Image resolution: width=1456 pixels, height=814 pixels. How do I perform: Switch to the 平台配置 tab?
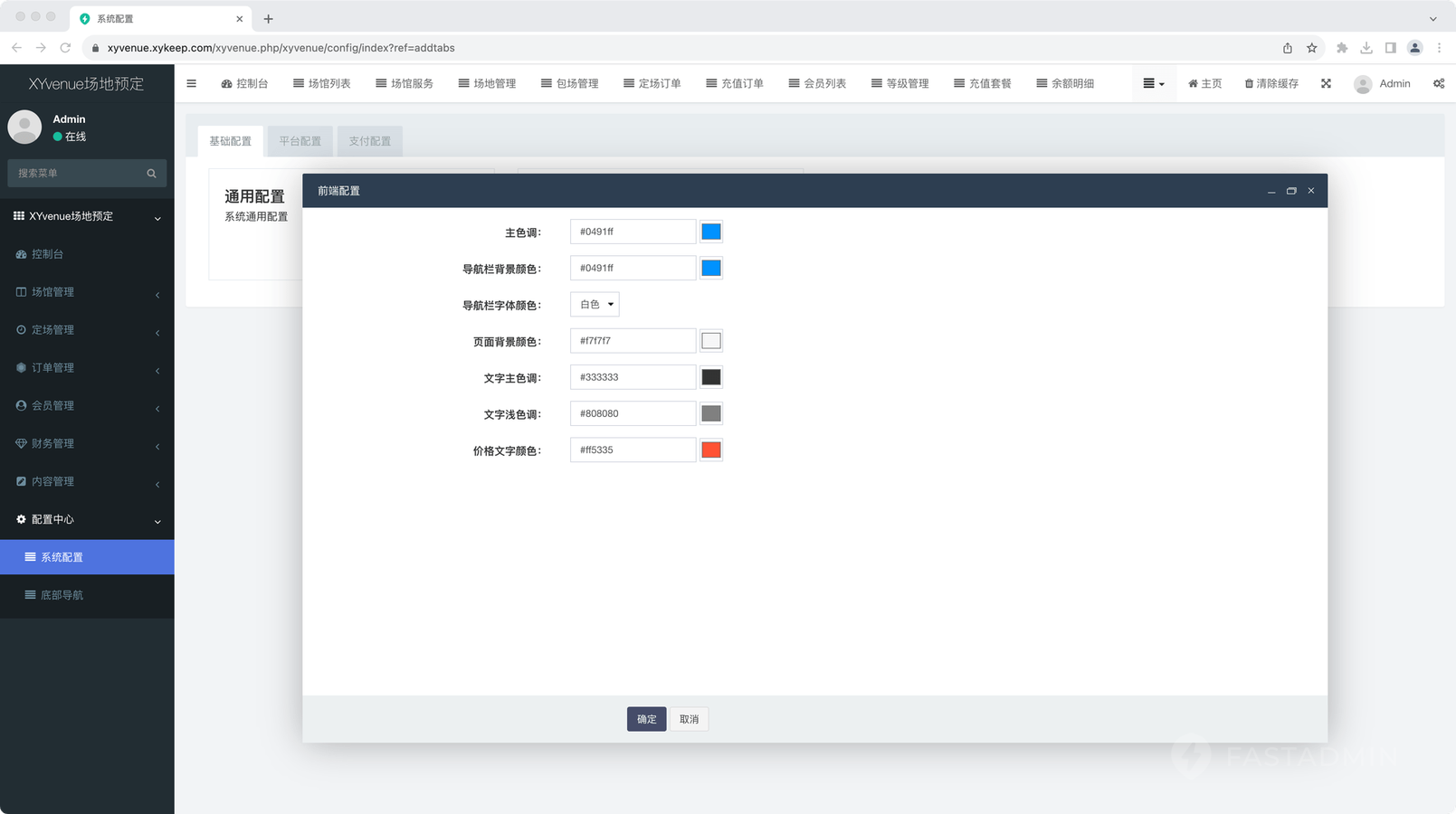tap(300, 141)
